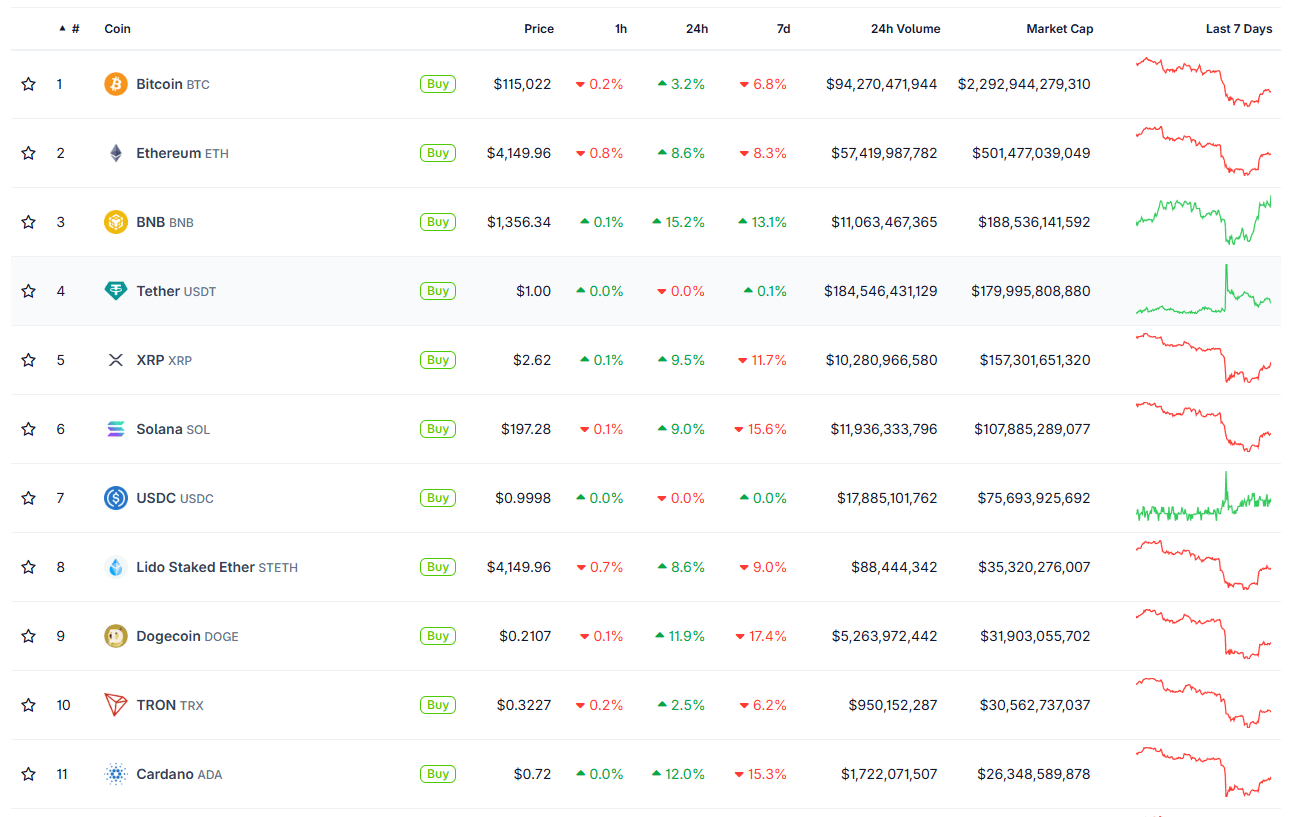Screen dimensions: 1300x817
Task: Click the Ethereum diamond logo icon
Action: pos(116,153)
